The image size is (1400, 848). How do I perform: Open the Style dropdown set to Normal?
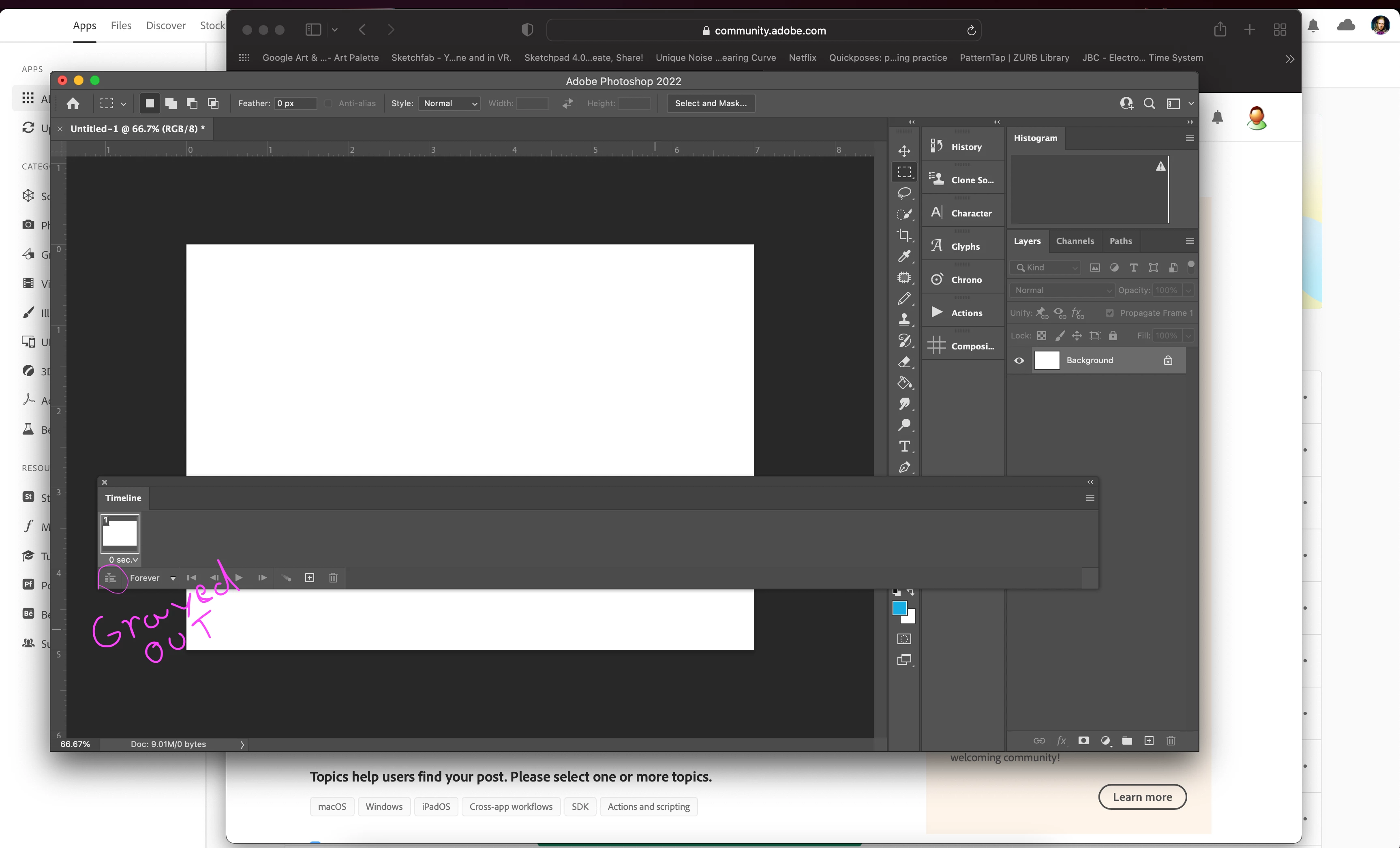[450, 103]
